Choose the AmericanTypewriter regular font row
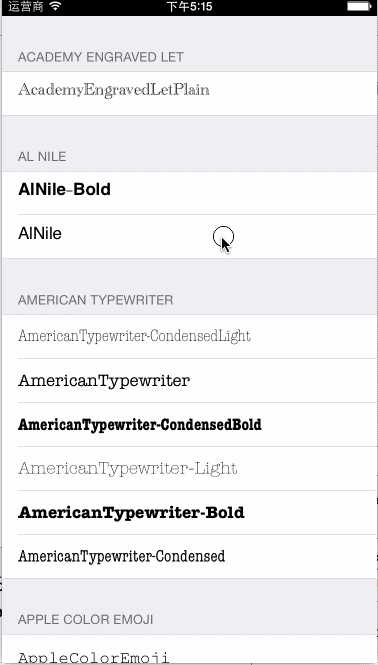The image size is (378, 665). [x=189, y=380]
